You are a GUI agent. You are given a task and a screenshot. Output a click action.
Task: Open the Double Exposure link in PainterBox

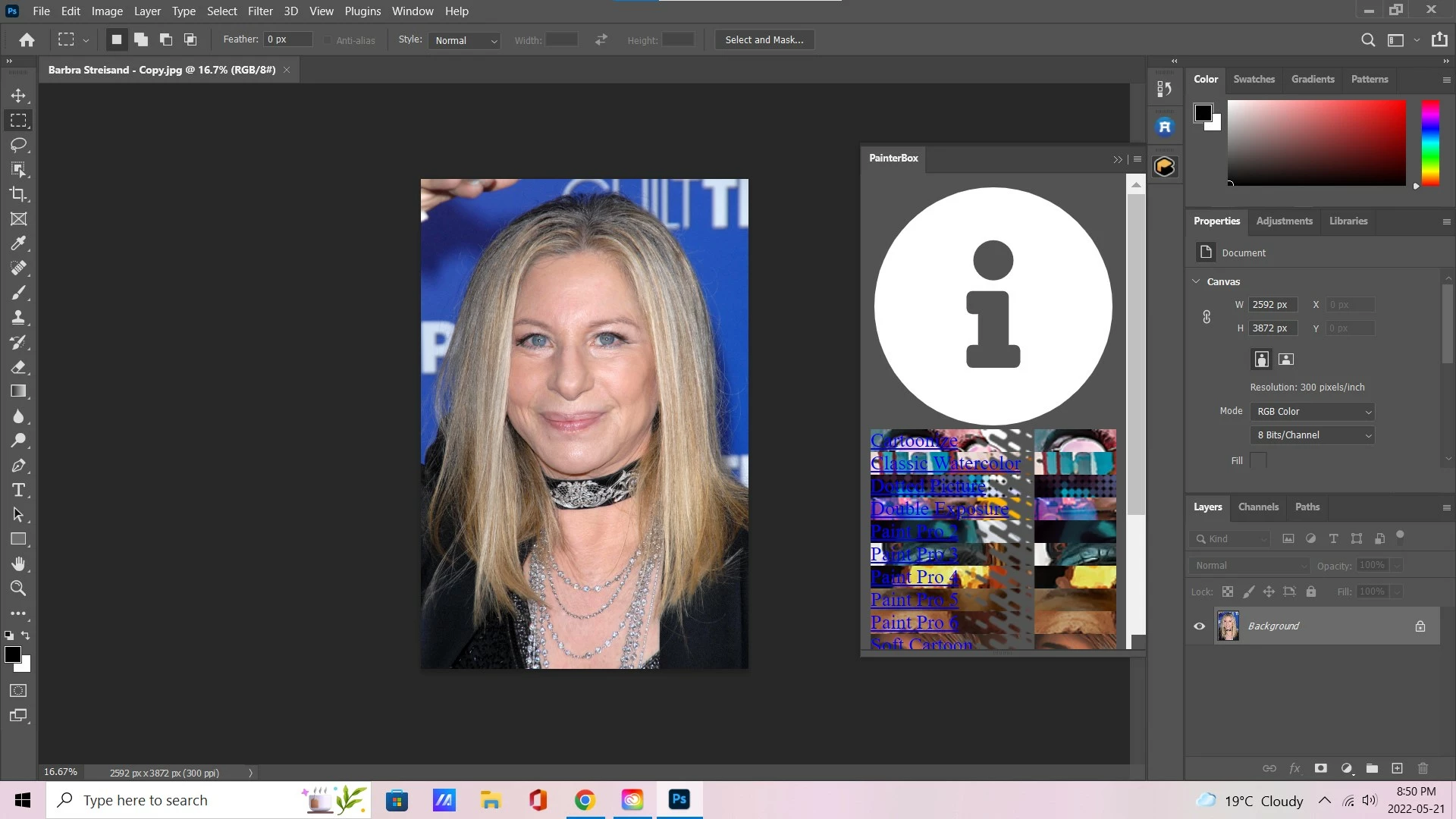[939, 509]
